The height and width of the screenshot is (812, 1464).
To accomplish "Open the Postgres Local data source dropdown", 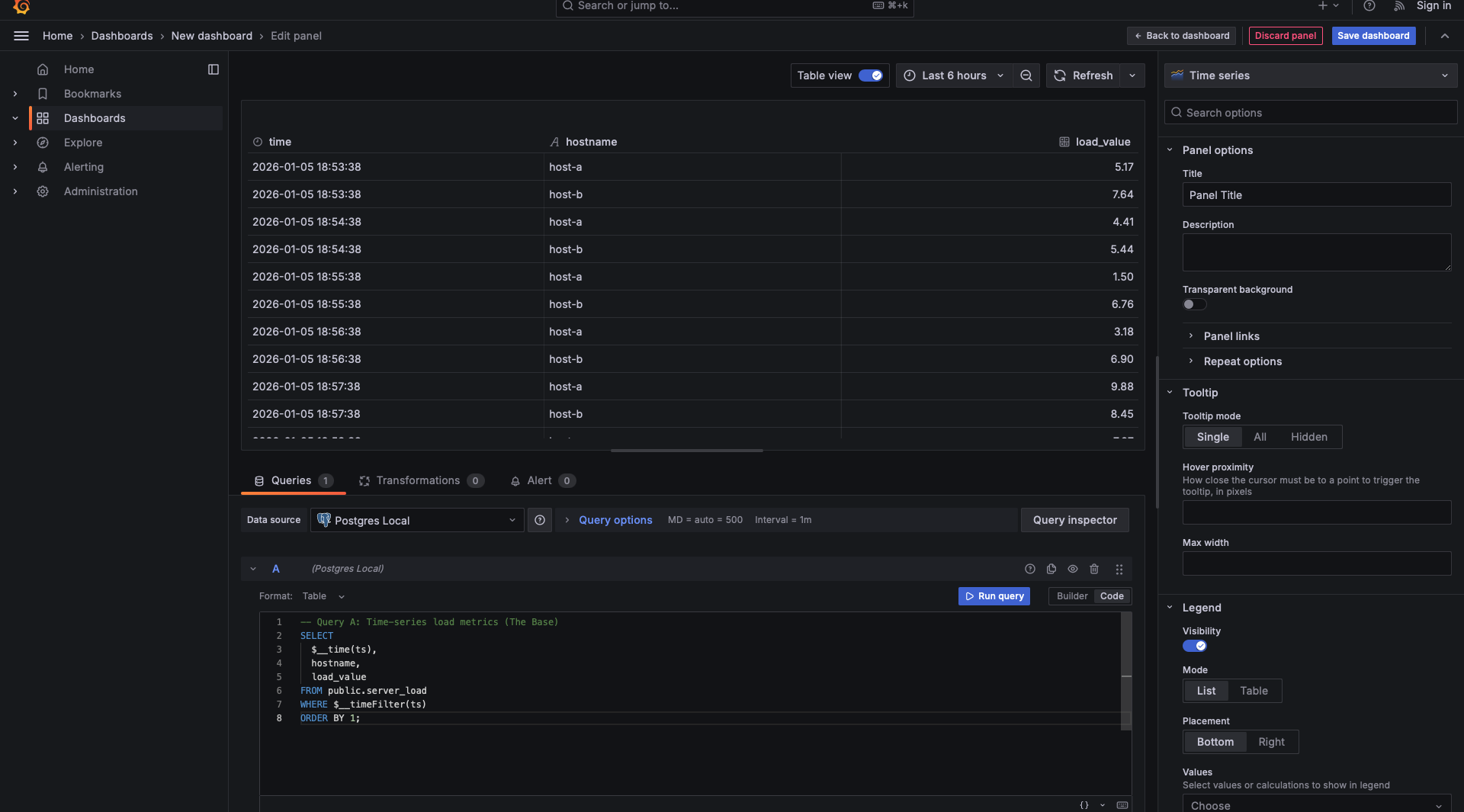I will [417, 520].
